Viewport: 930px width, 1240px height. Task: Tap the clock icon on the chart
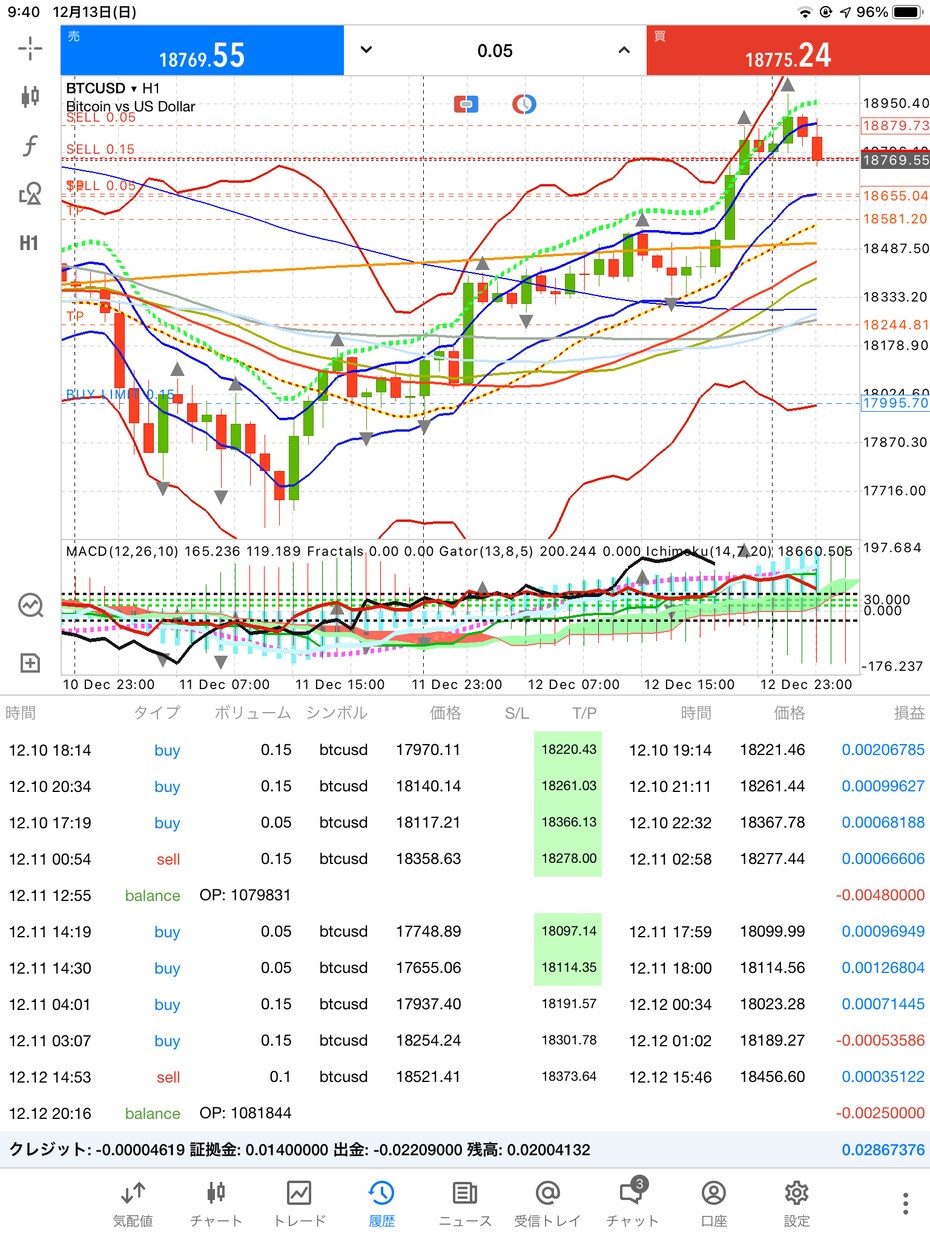click(x=524, y=104)
